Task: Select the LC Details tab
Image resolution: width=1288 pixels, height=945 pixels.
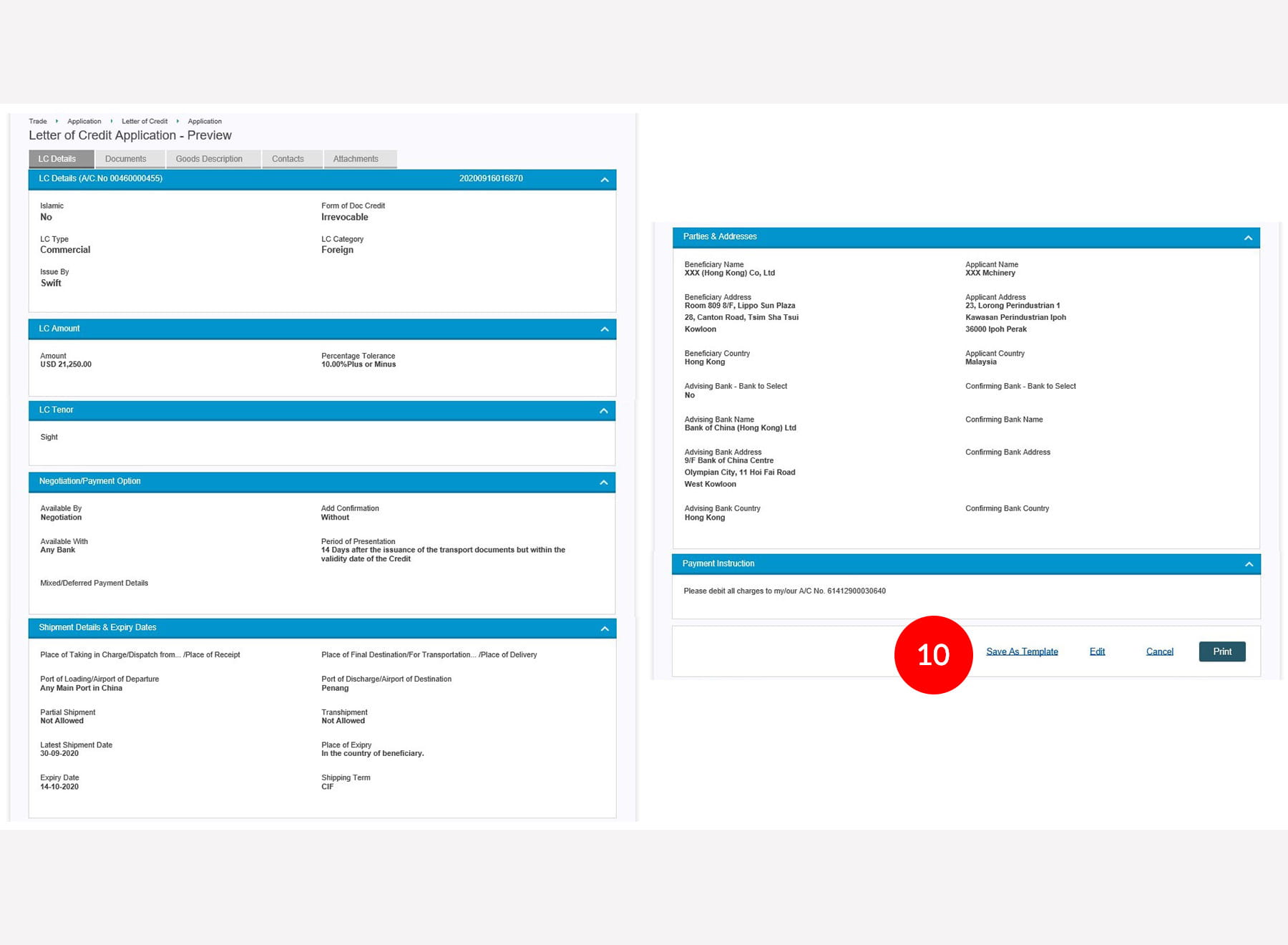Action: coord(57,159)
